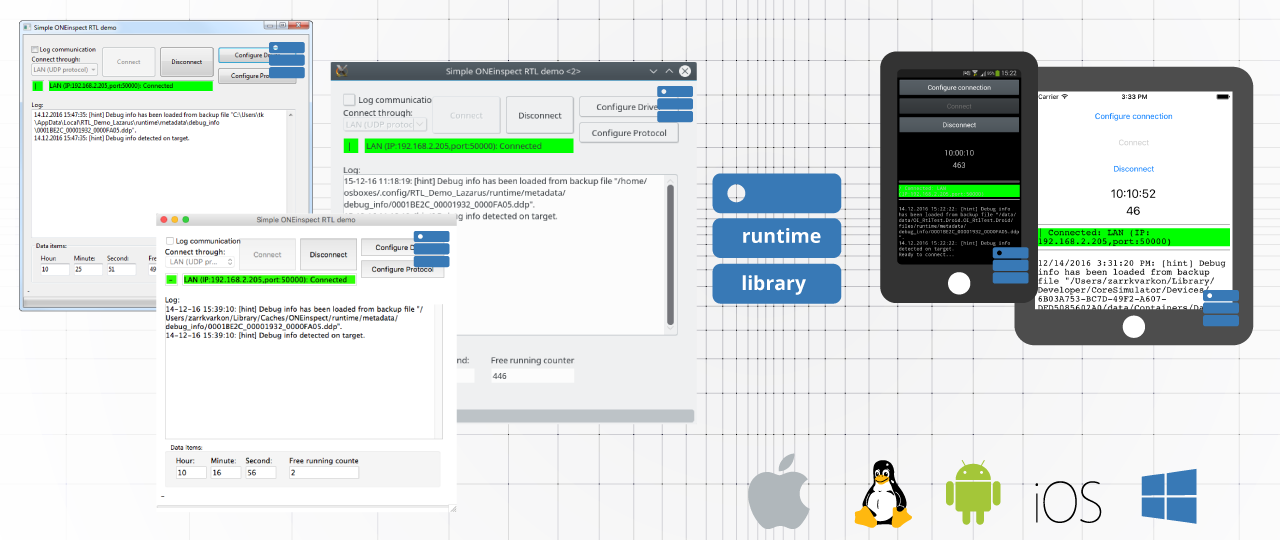Toggle Log communication in Linux window

[x=349, y=100]
